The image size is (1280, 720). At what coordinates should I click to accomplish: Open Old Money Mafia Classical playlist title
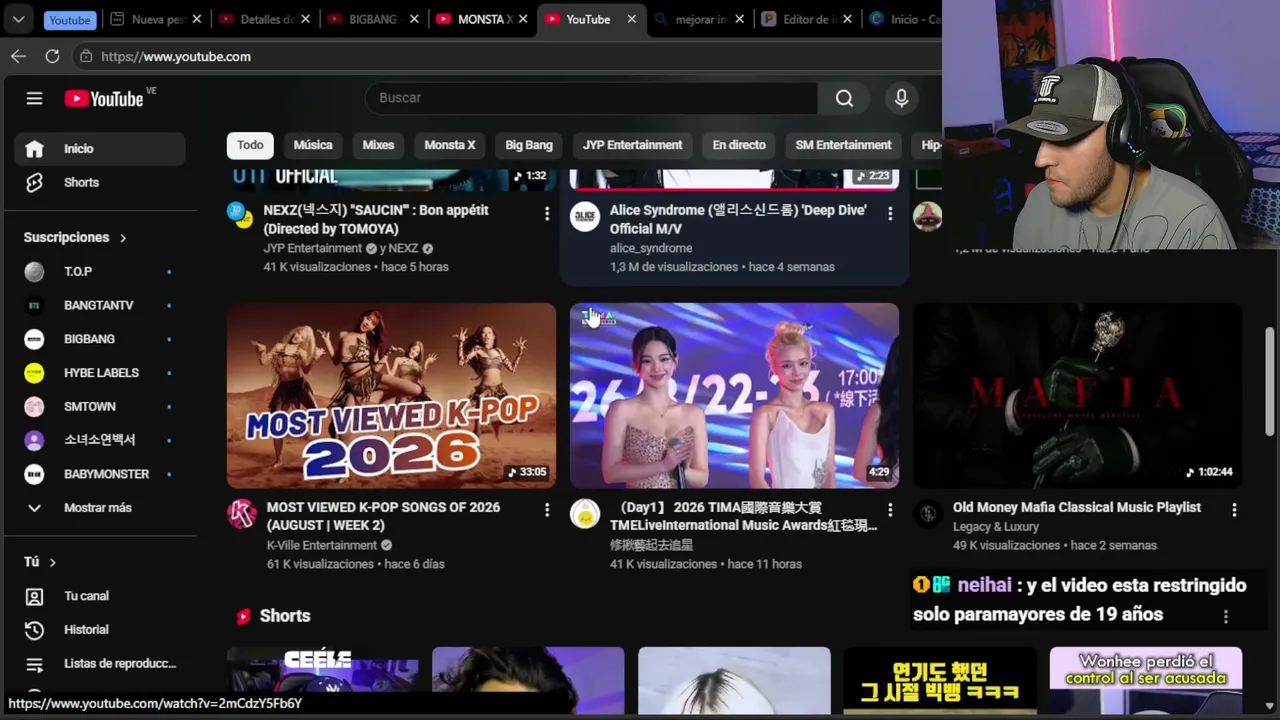(1077, 508)
